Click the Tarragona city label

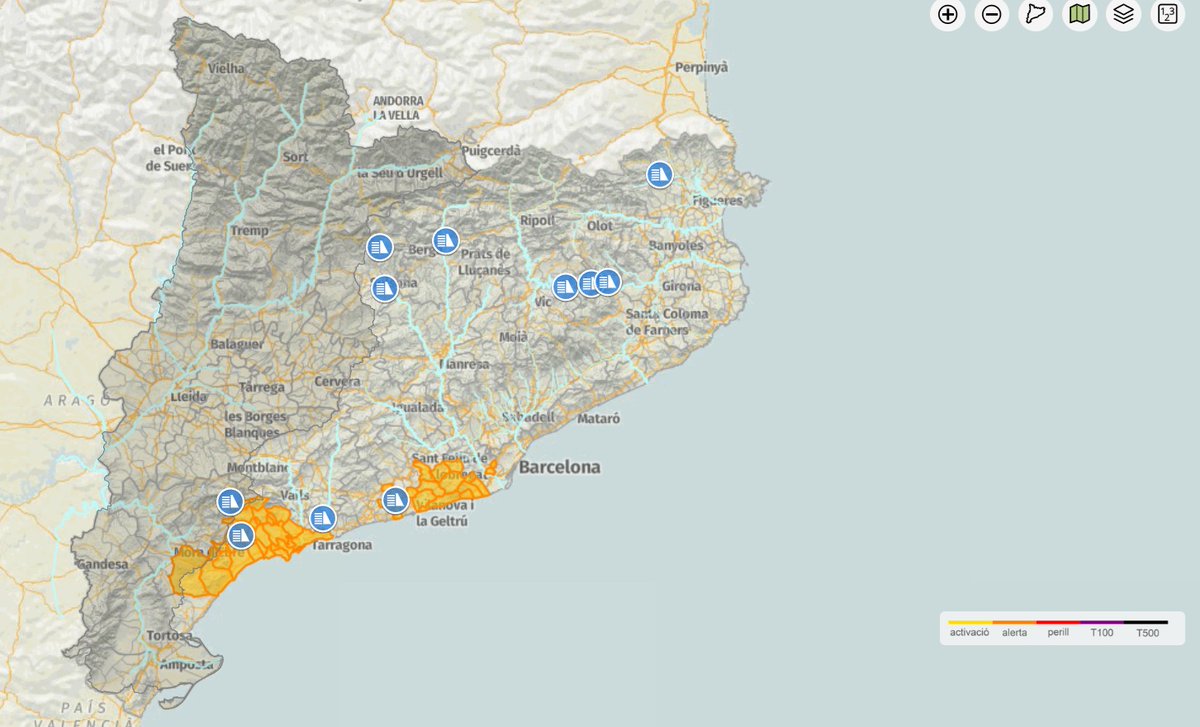click(342, 545)
